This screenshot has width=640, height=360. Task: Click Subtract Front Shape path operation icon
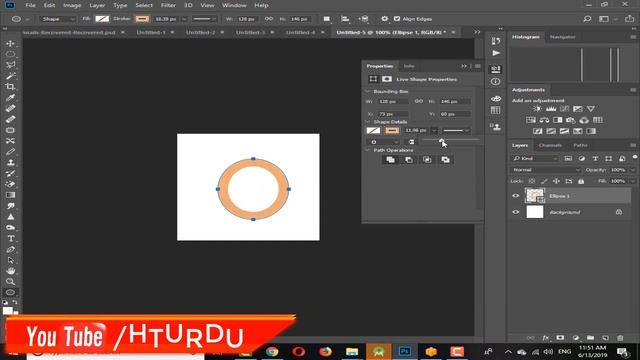click(409, 160)
